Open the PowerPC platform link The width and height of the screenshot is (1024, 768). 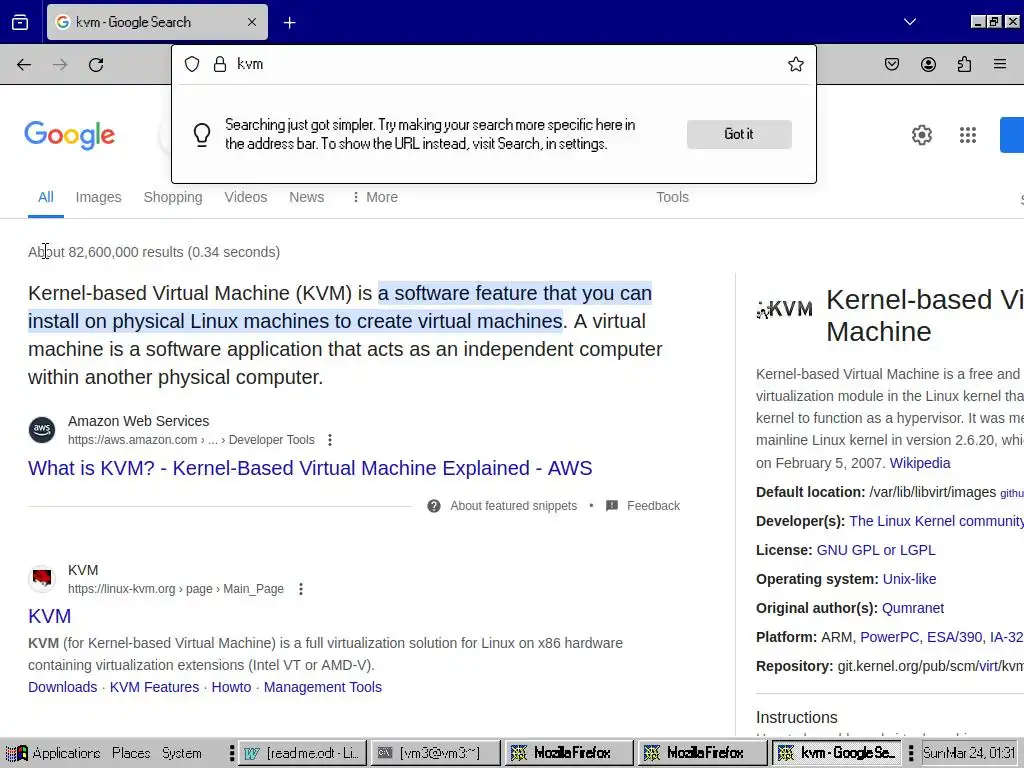click(887, 637)
